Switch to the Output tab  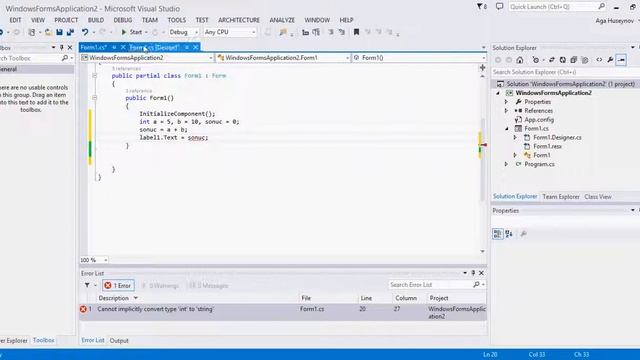(119, 340)
